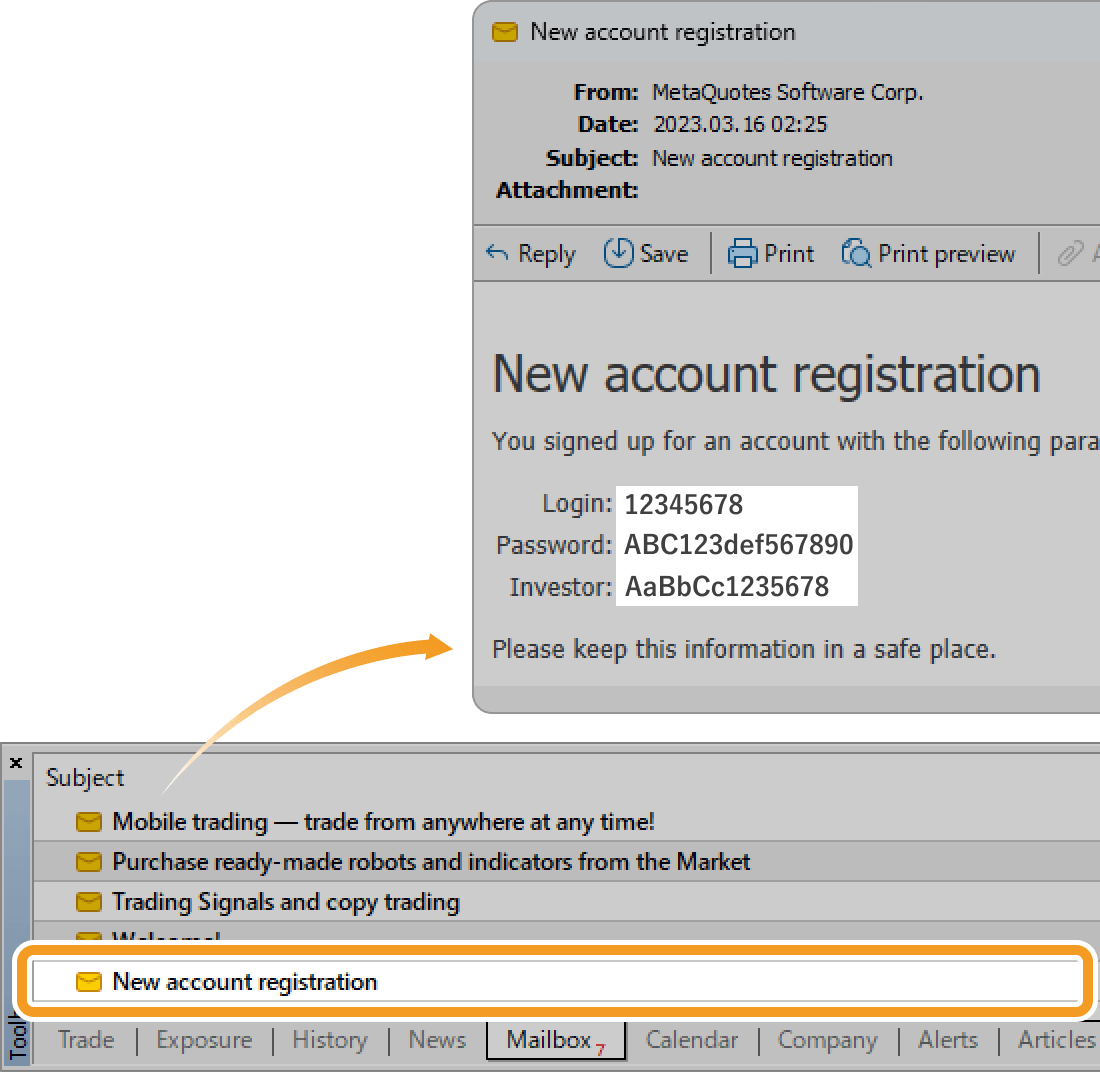Image resolution: width=1100 pixels, height=1072 pixels.
Task: Open the Calendar tab
Action: 692,1039
